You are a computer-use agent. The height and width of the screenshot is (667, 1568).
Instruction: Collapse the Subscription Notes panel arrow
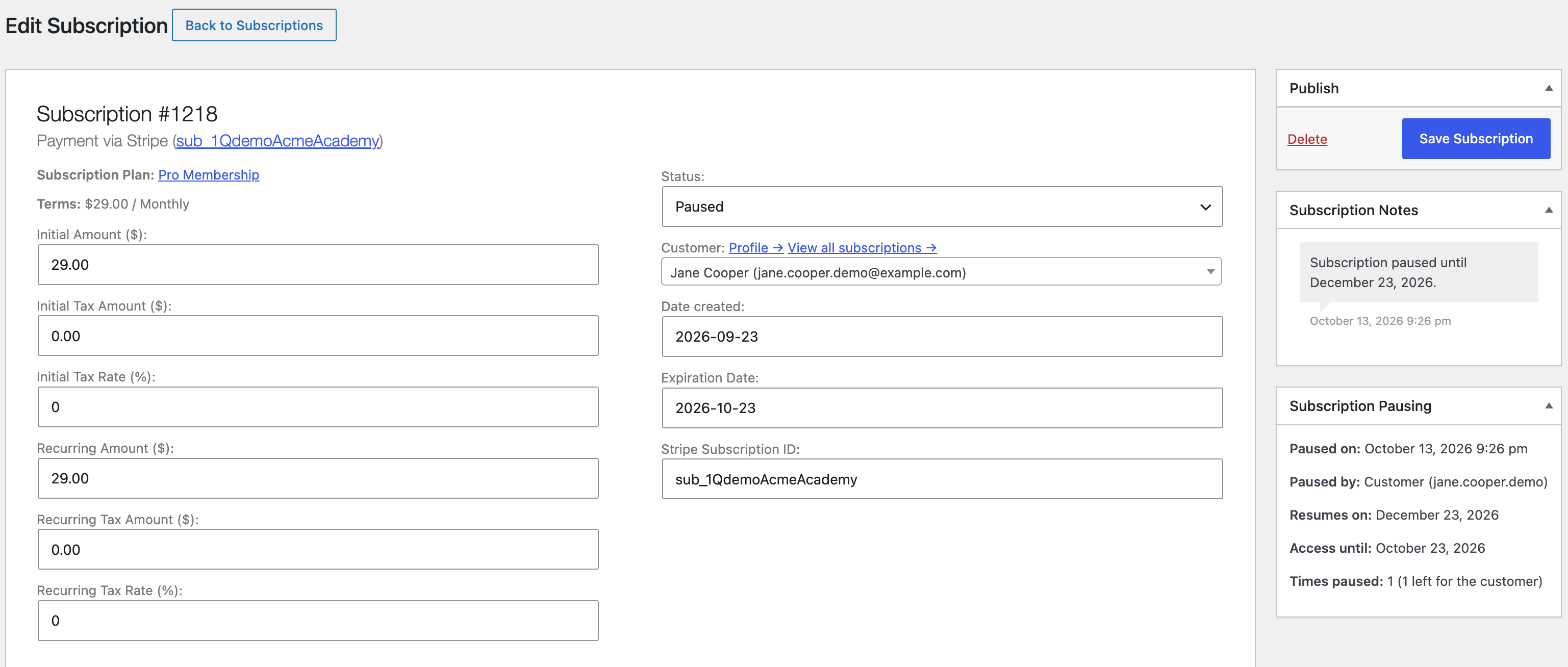[x=1548, y=210]
